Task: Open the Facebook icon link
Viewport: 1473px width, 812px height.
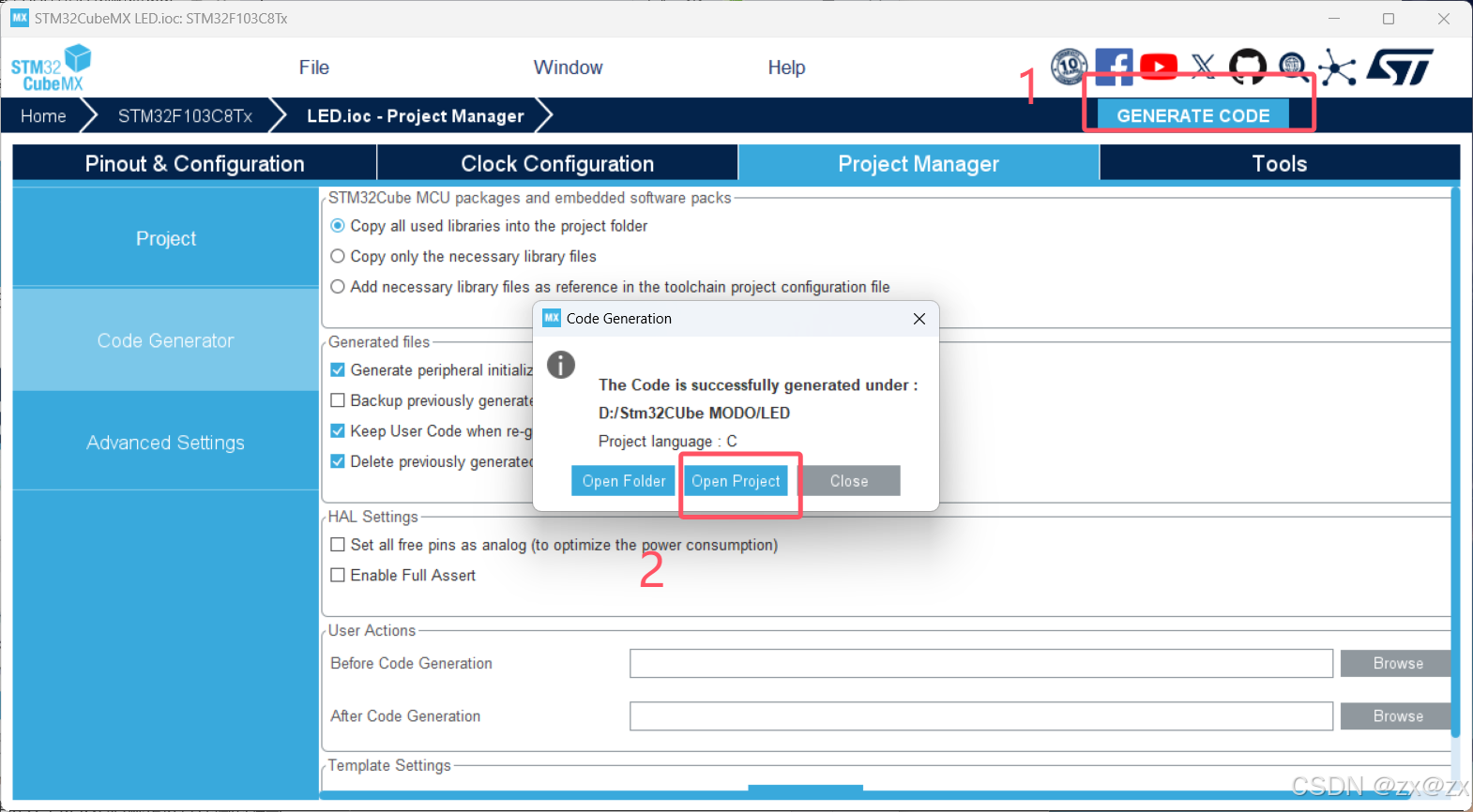Action: [x=1114, y=67]
